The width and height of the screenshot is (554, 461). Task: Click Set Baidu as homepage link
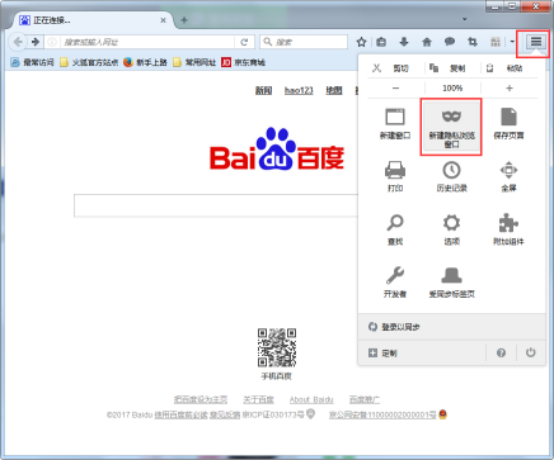200,400
